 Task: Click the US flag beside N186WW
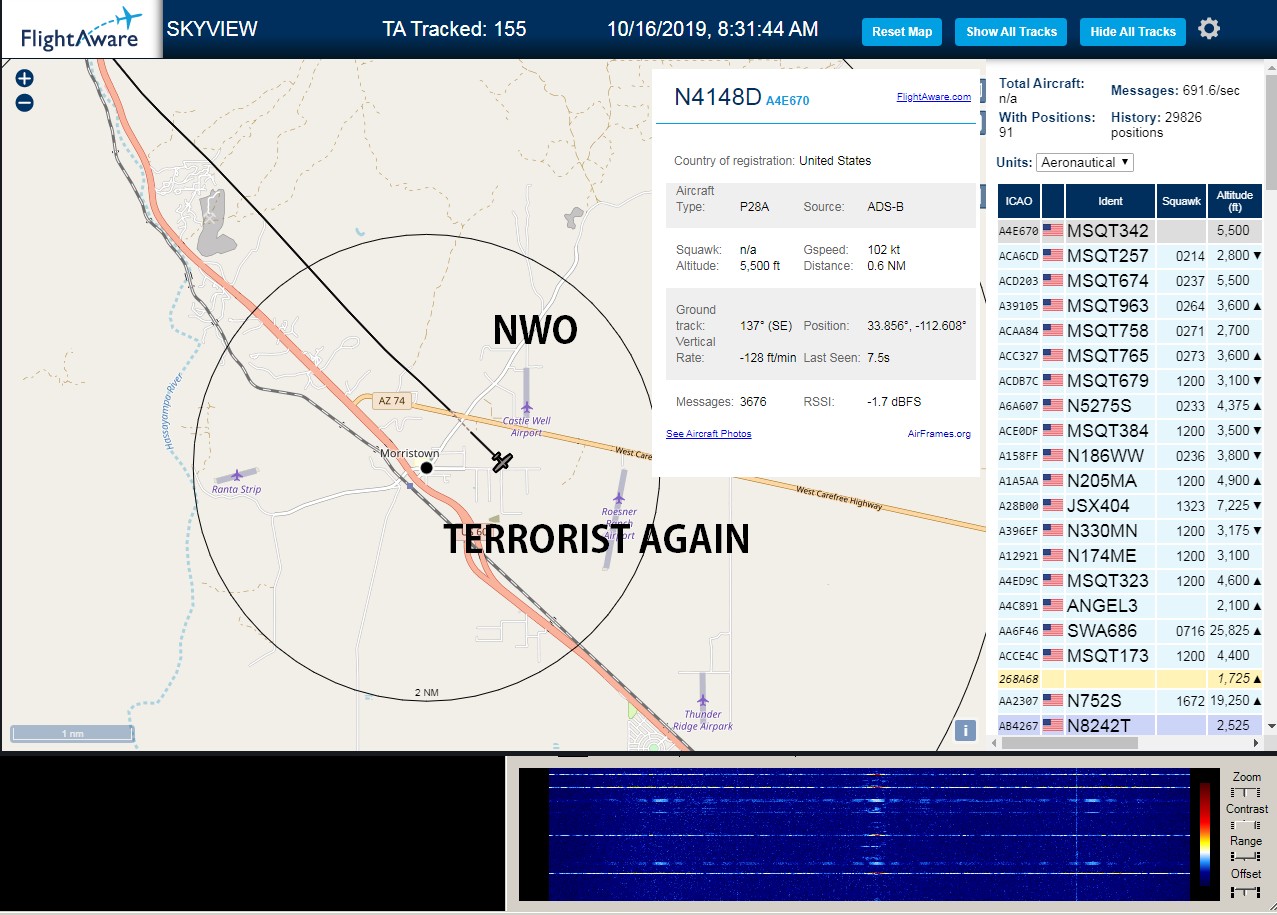click(x=1053, y=456)
